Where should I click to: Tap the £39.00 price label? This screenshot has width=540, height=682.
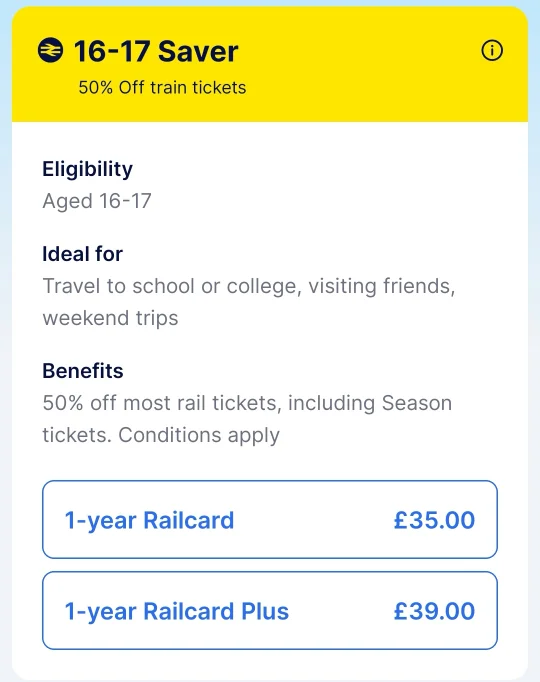click(x=434, y=611)
